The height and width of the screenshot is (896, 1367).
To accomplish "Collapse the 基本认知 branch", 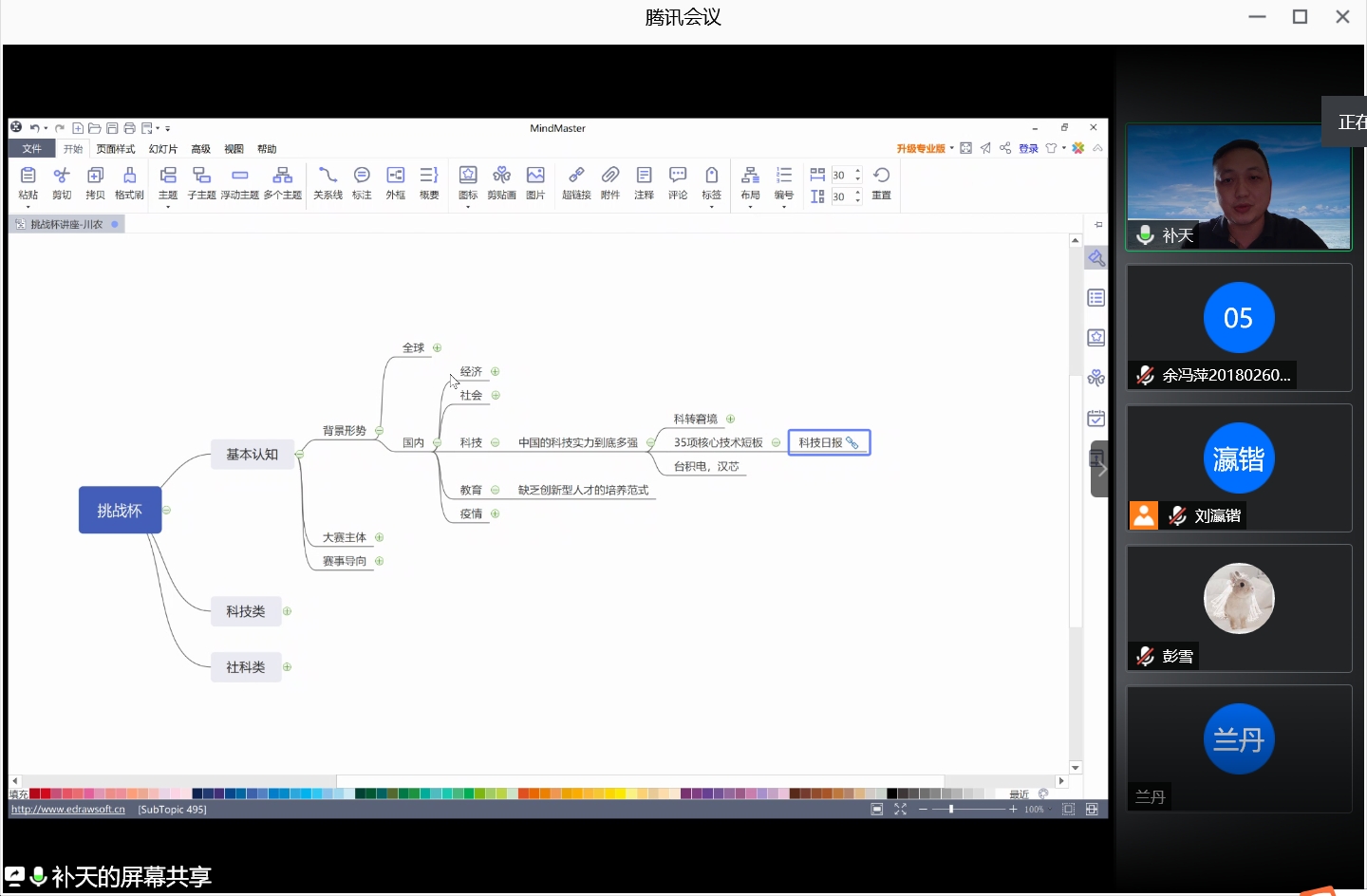I will pyautogui.click(x=299, y=455).
